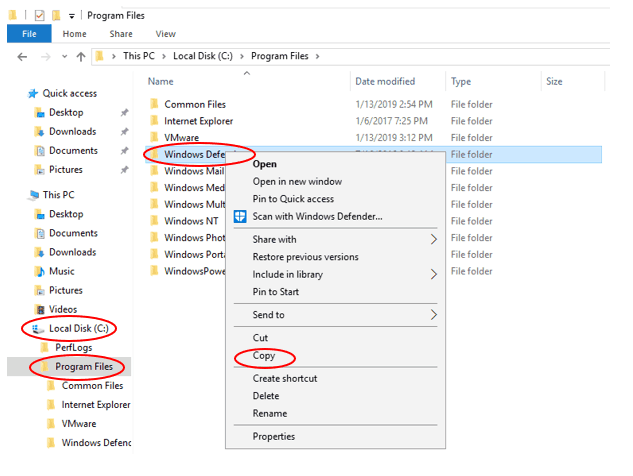Click the Windows Defender shield icon in context menu

pos(240,216)
